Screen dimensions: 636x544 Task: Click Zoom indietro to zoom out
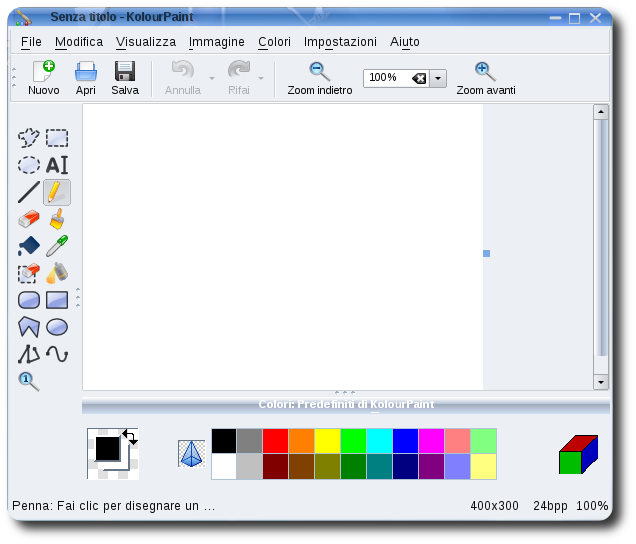pyautogui.click(x=320, y=78)
